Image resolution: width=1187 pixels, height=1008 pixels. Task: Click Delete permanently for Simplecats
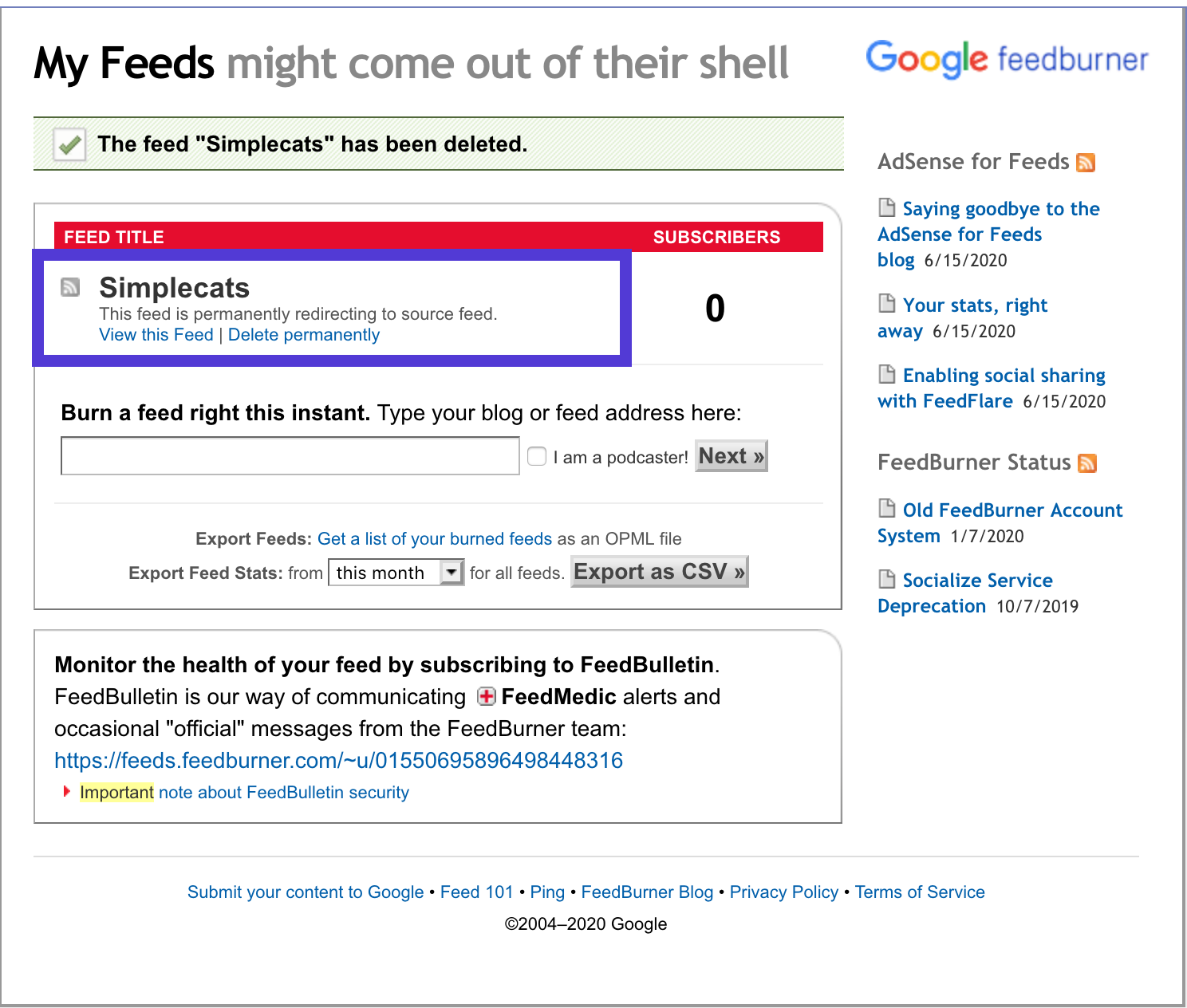tap(304, 335)
